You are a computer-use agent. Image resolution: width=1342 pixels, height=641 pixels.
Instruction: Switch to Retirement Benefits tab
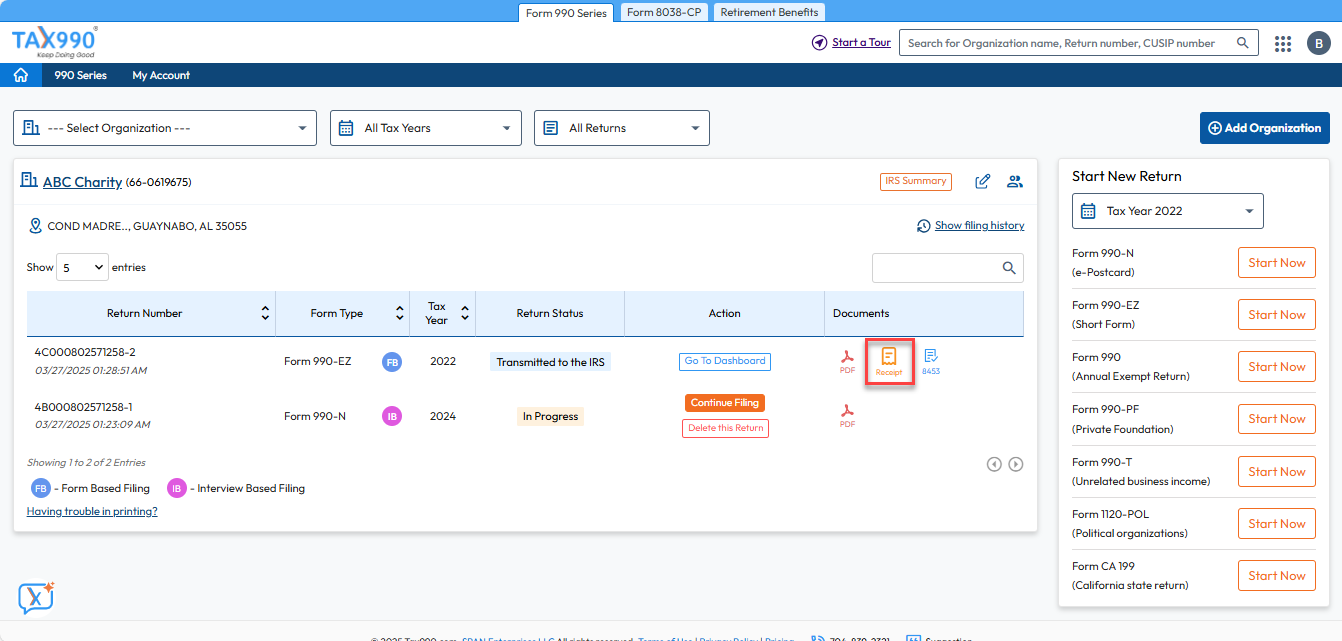coord(769,12)
